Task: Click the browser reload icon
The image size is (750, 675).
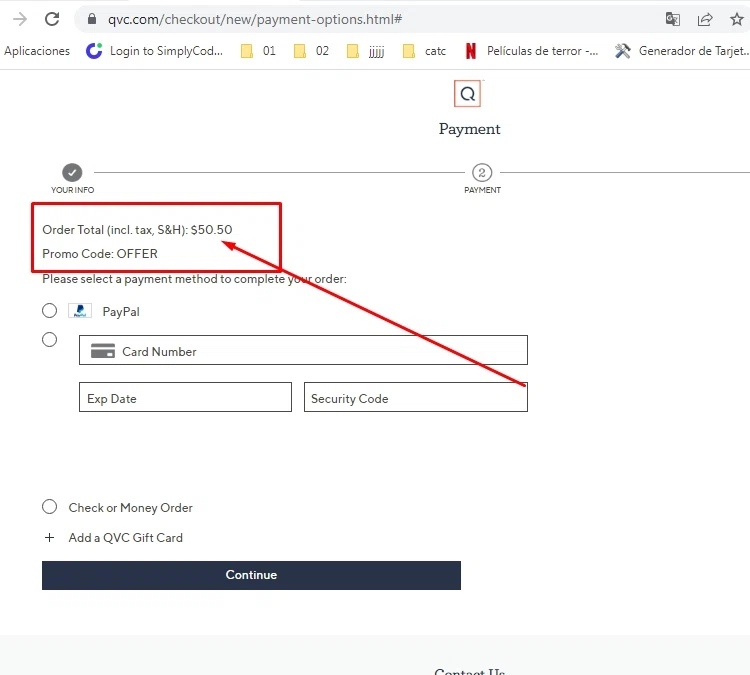Action: pyautogui.click(x=52, y=19)
